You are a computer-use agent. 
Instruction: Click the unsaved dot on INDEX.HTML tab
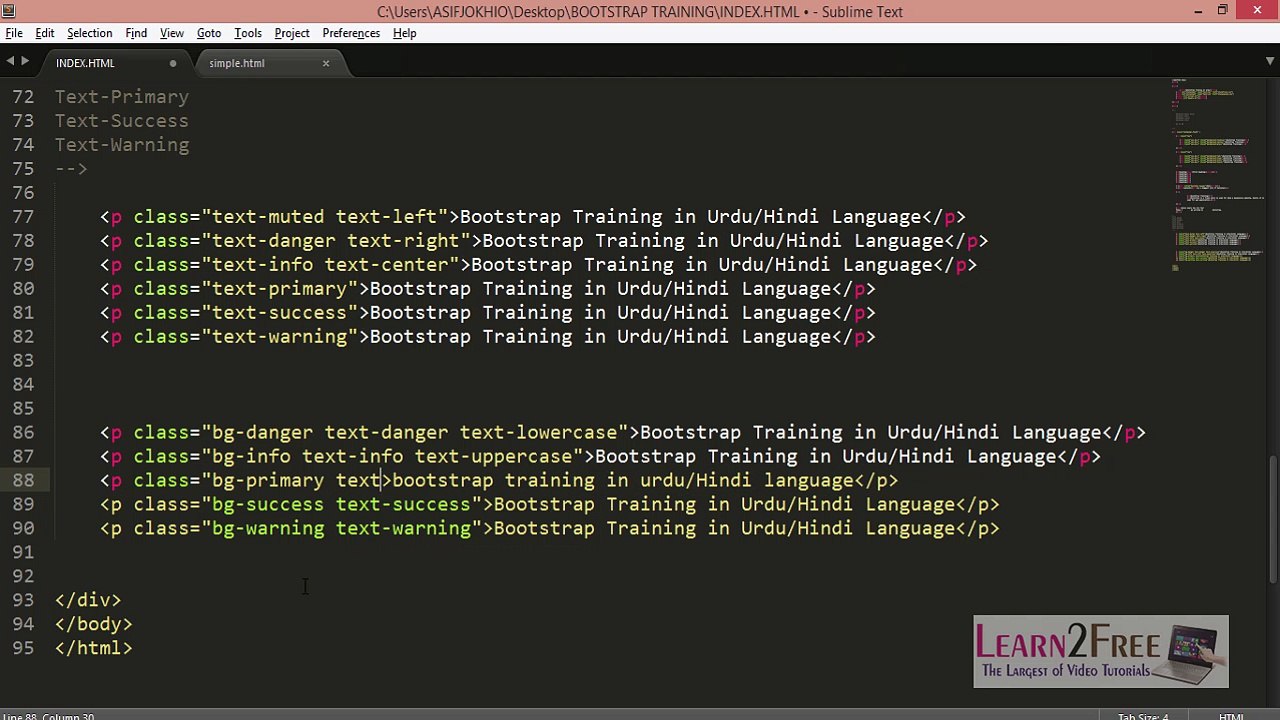point(173,63)
